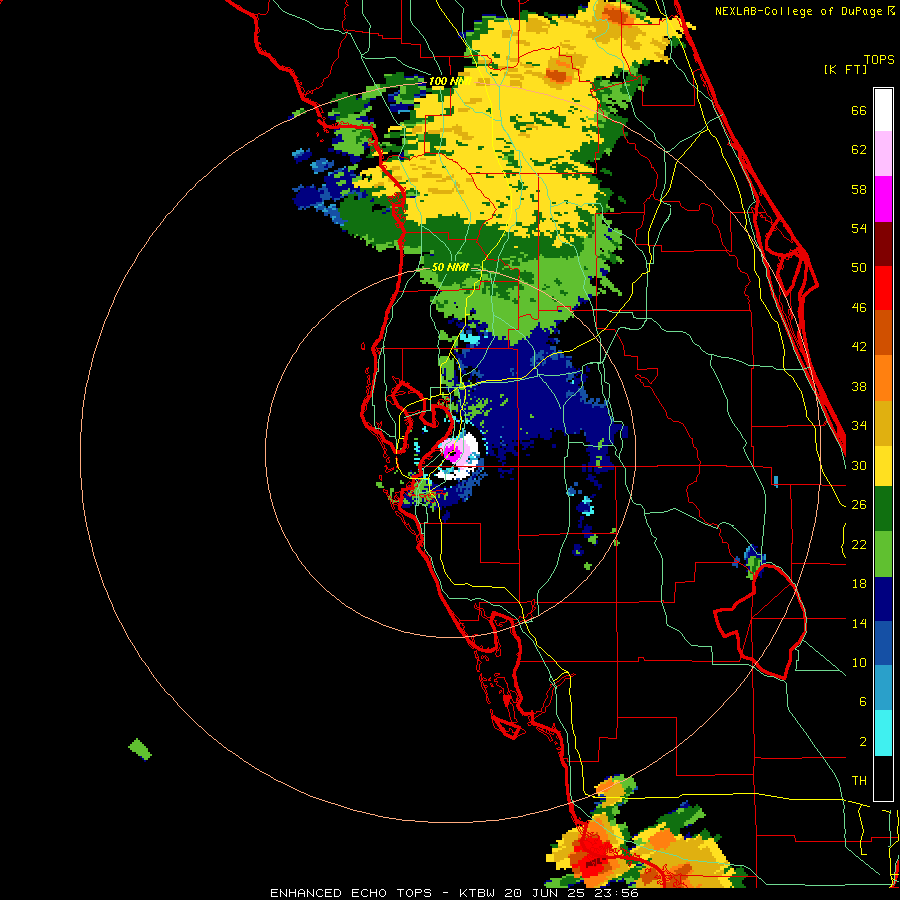Pick the white swatch atop the legend
The image size is (900, 900).
tap(883, 110)
